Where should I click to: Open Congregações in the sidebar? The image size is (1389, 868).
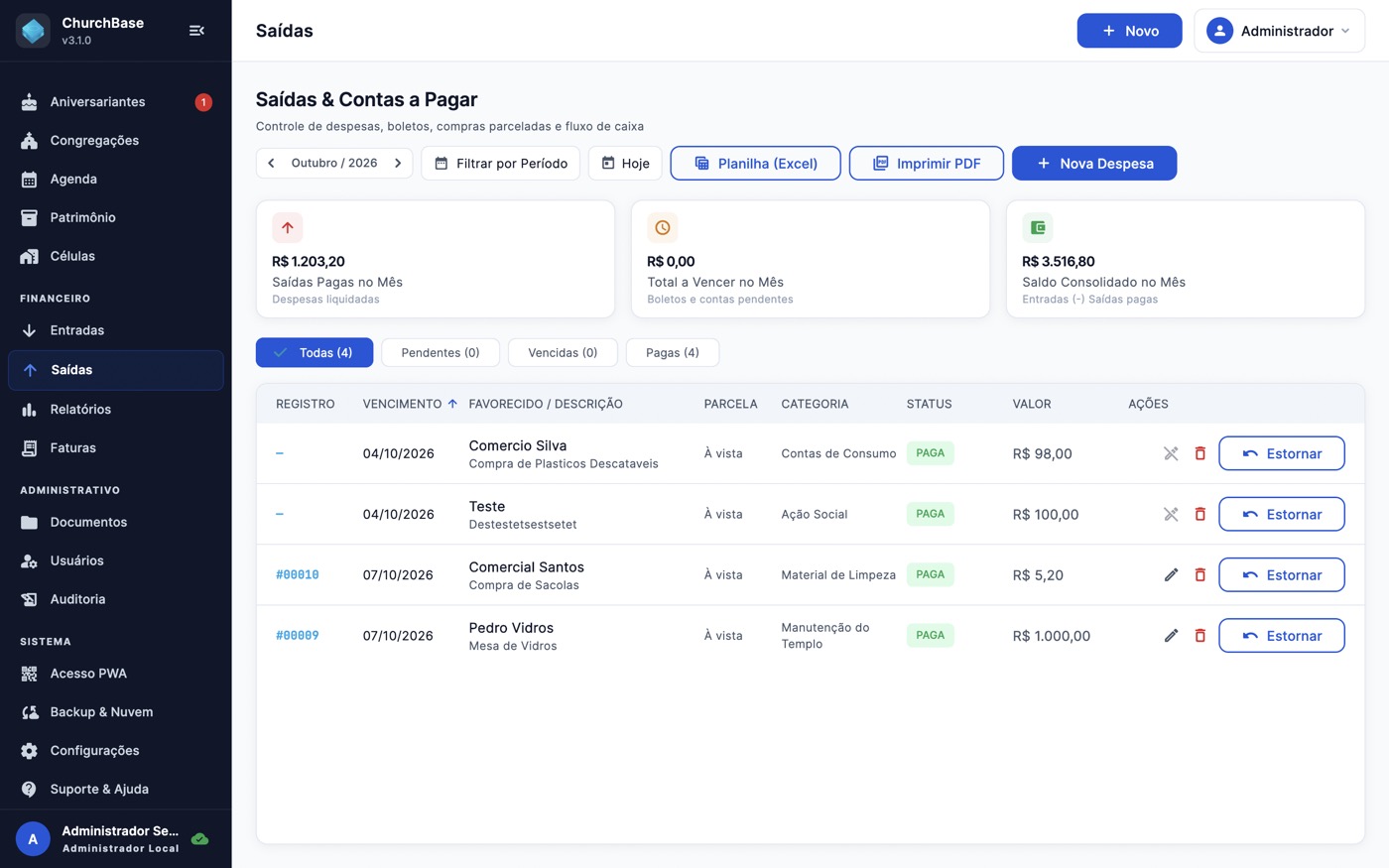click(x=116, y=141)
